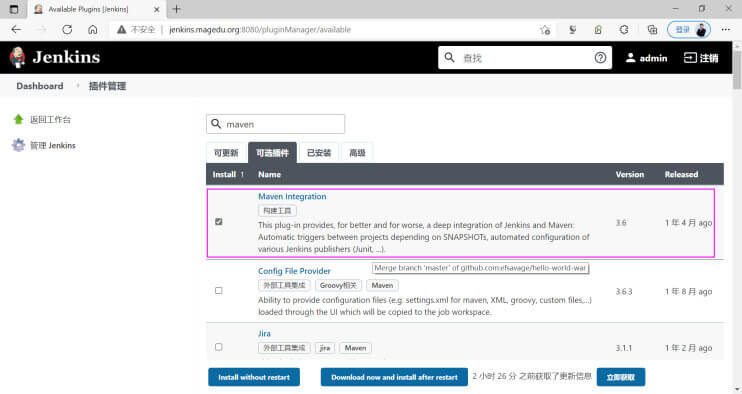Screen dimensions: 742x394
Task: Click the browser home icon
Action: [x=93, y=29]
